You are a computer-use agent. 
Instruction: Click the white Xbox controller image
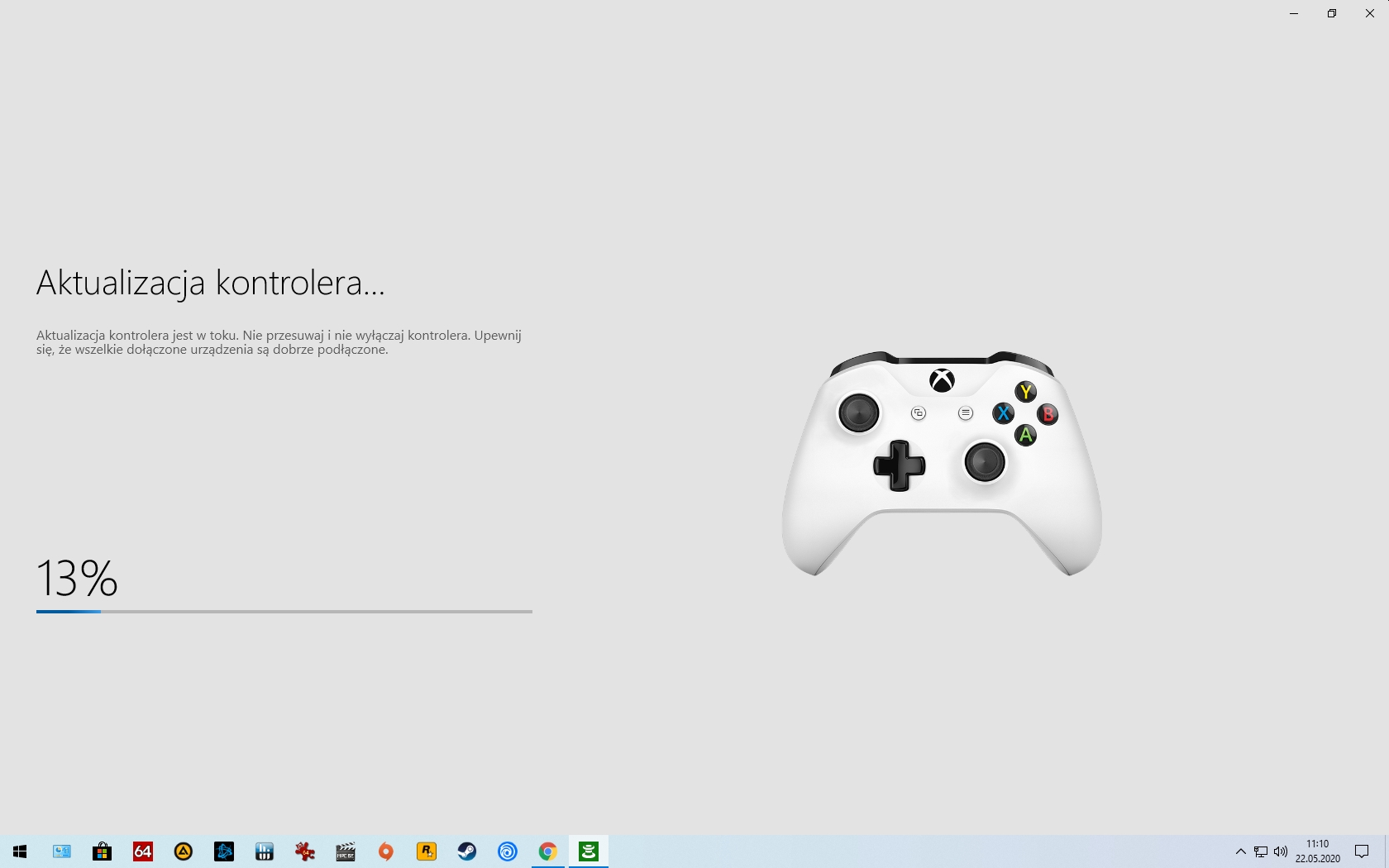tap(942, 463)
